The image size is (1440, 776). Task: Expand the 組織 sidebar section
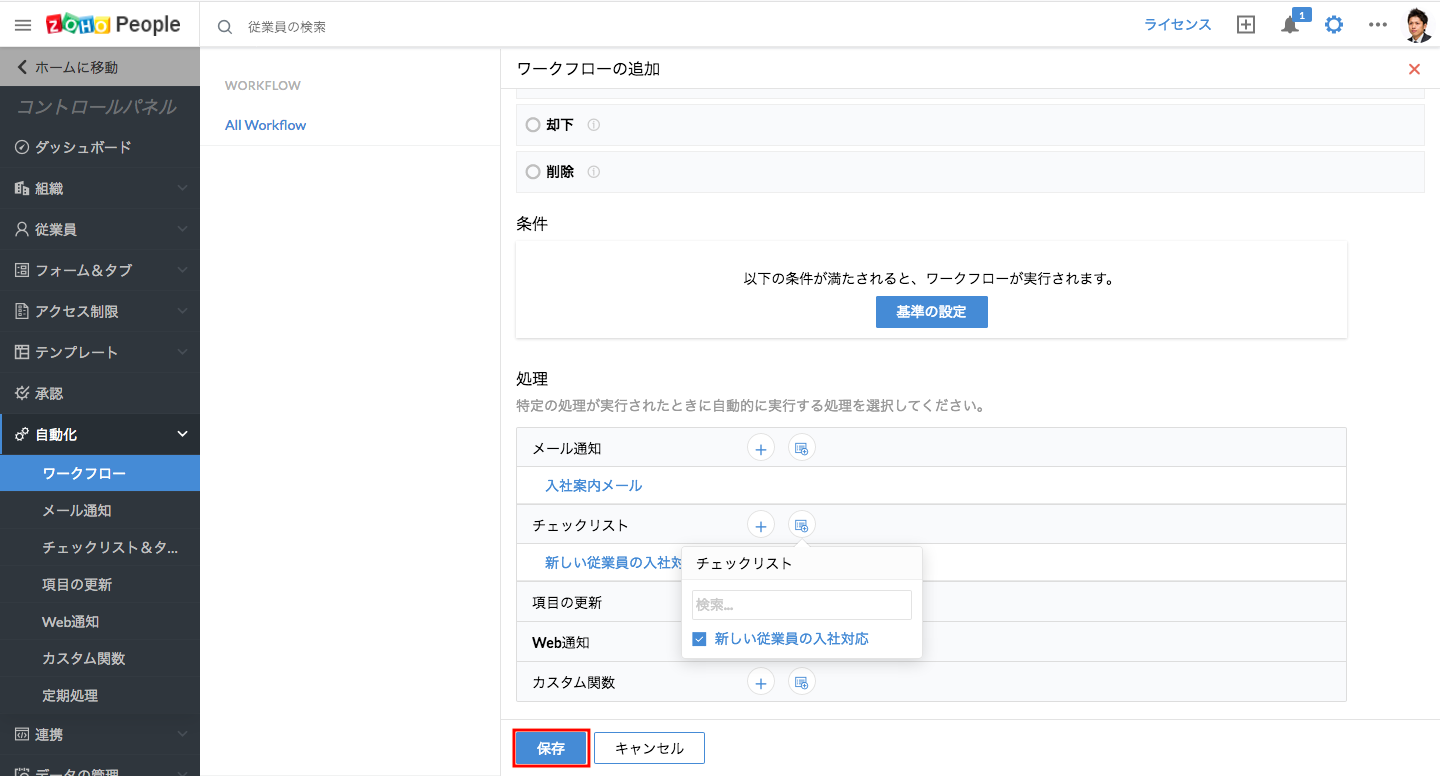click(100, 188)
